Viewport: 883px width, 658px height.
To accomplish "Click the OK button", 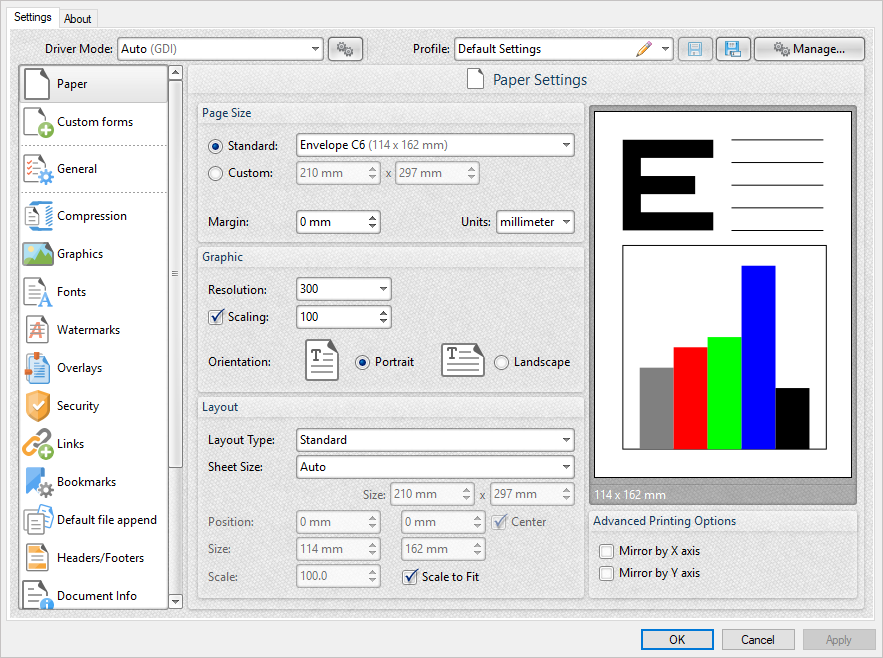I will click(x=677, y=639).
